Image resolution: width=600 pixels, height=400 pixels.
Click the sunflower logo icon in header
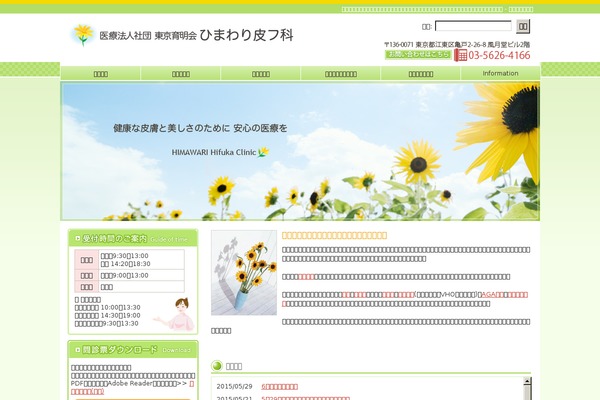coord(83,35)
